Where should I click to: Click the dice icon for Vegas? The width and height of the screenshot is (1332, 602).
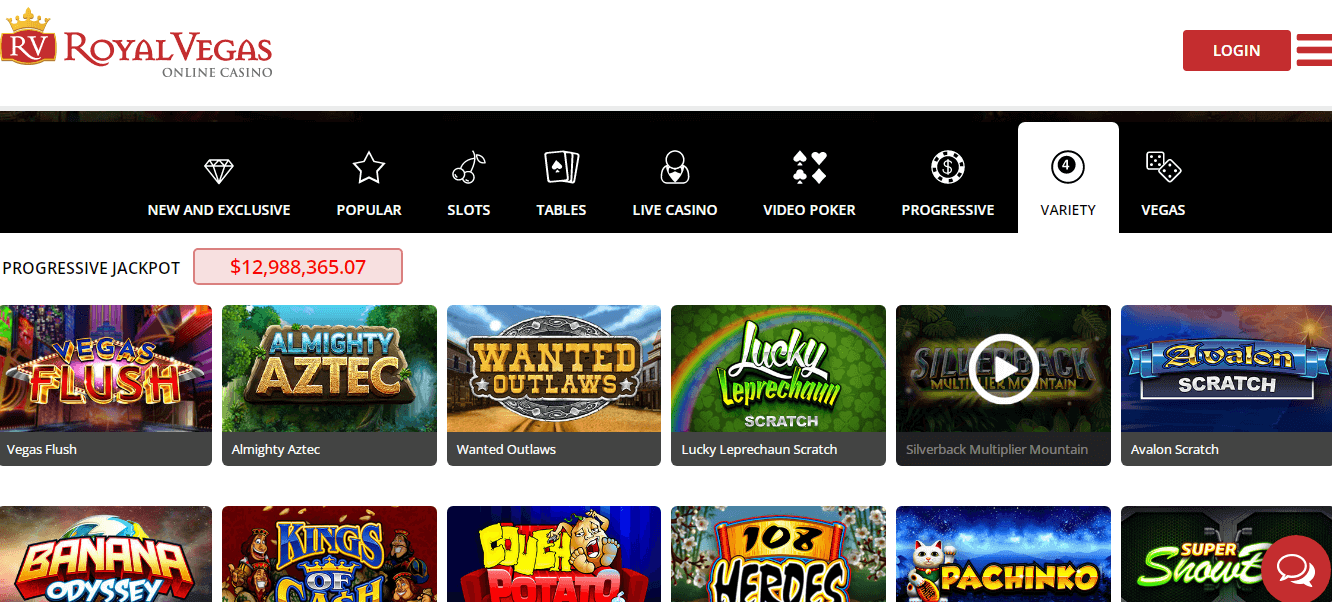pos(1163,168)
